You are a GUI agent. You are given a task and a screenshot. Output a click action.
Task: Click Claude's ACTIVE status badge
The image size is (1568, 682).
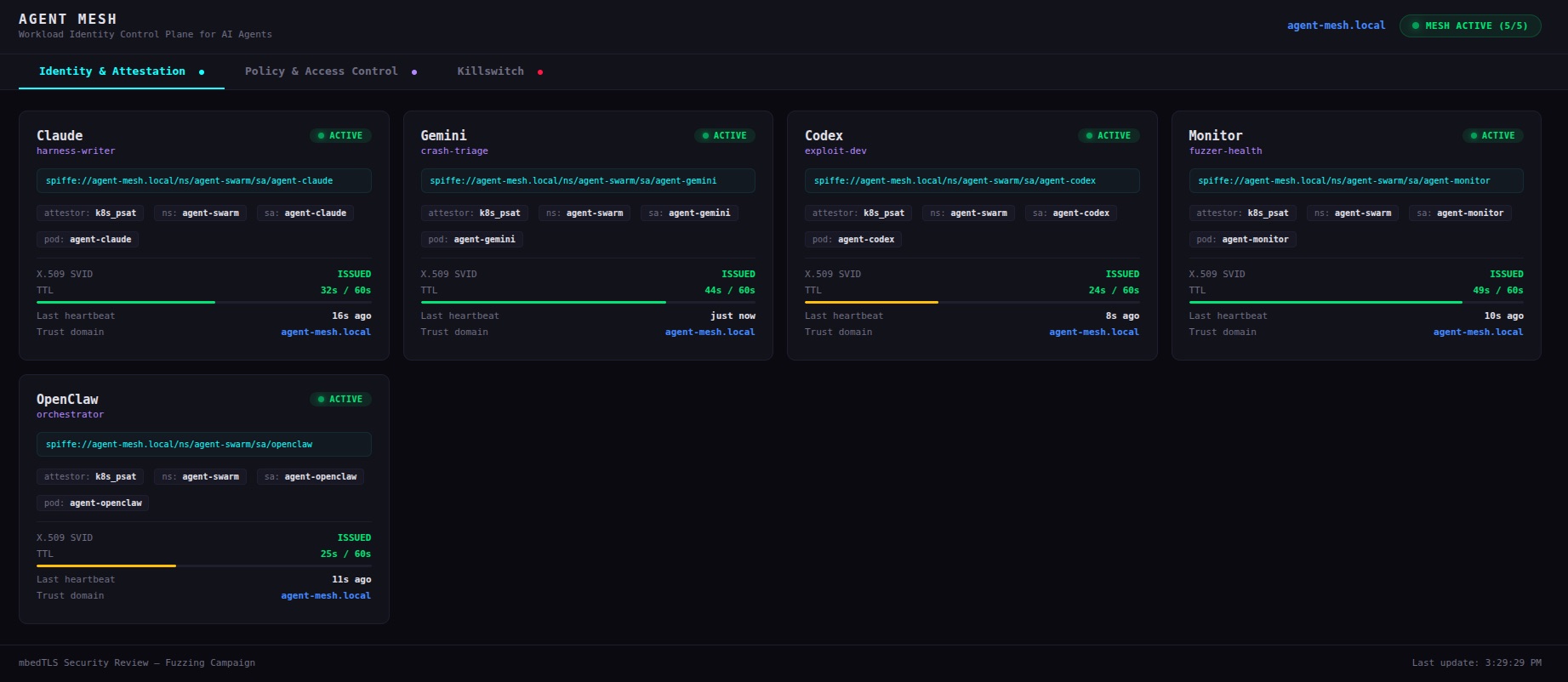tap(340, 135)
